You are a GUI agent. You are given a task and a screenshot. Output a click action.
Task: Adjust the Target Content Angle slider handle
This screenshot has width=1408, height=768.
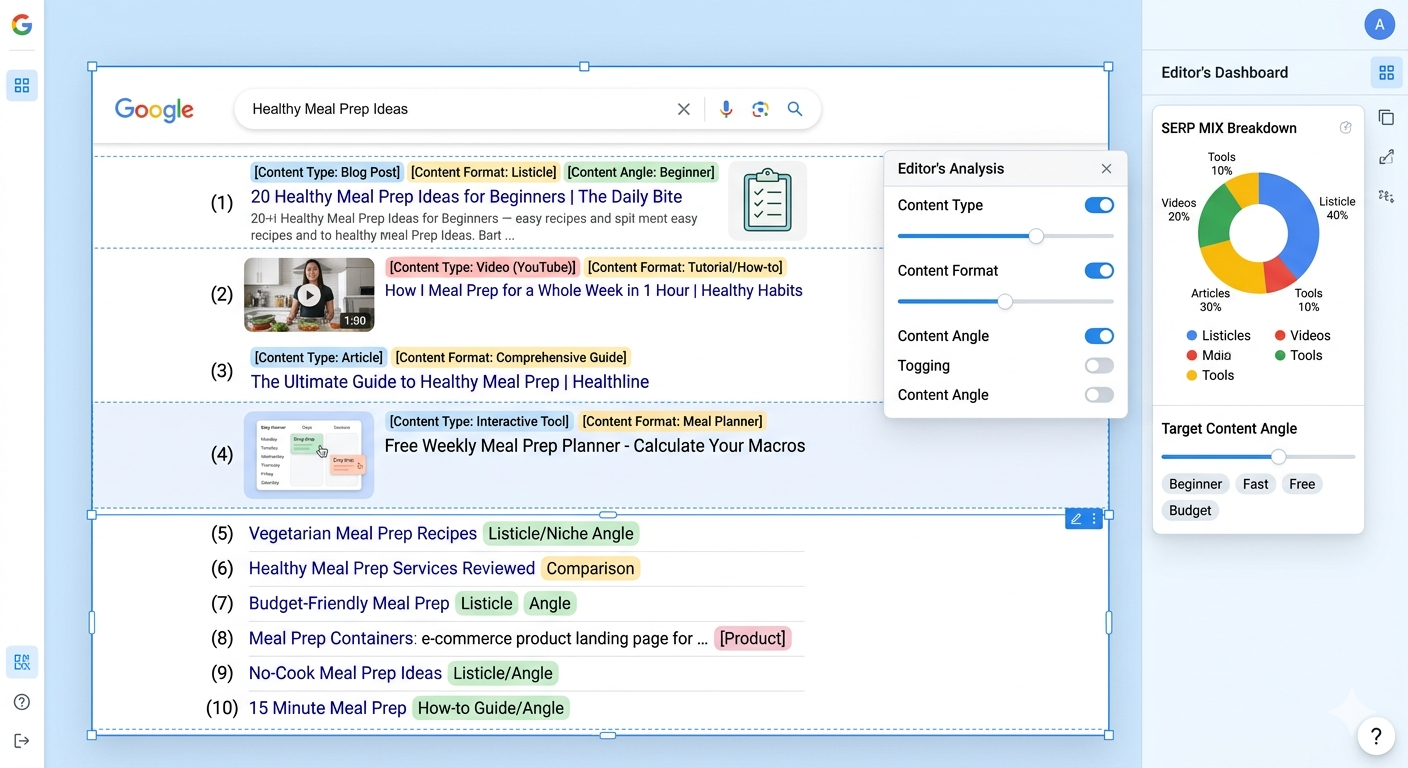1278,457
